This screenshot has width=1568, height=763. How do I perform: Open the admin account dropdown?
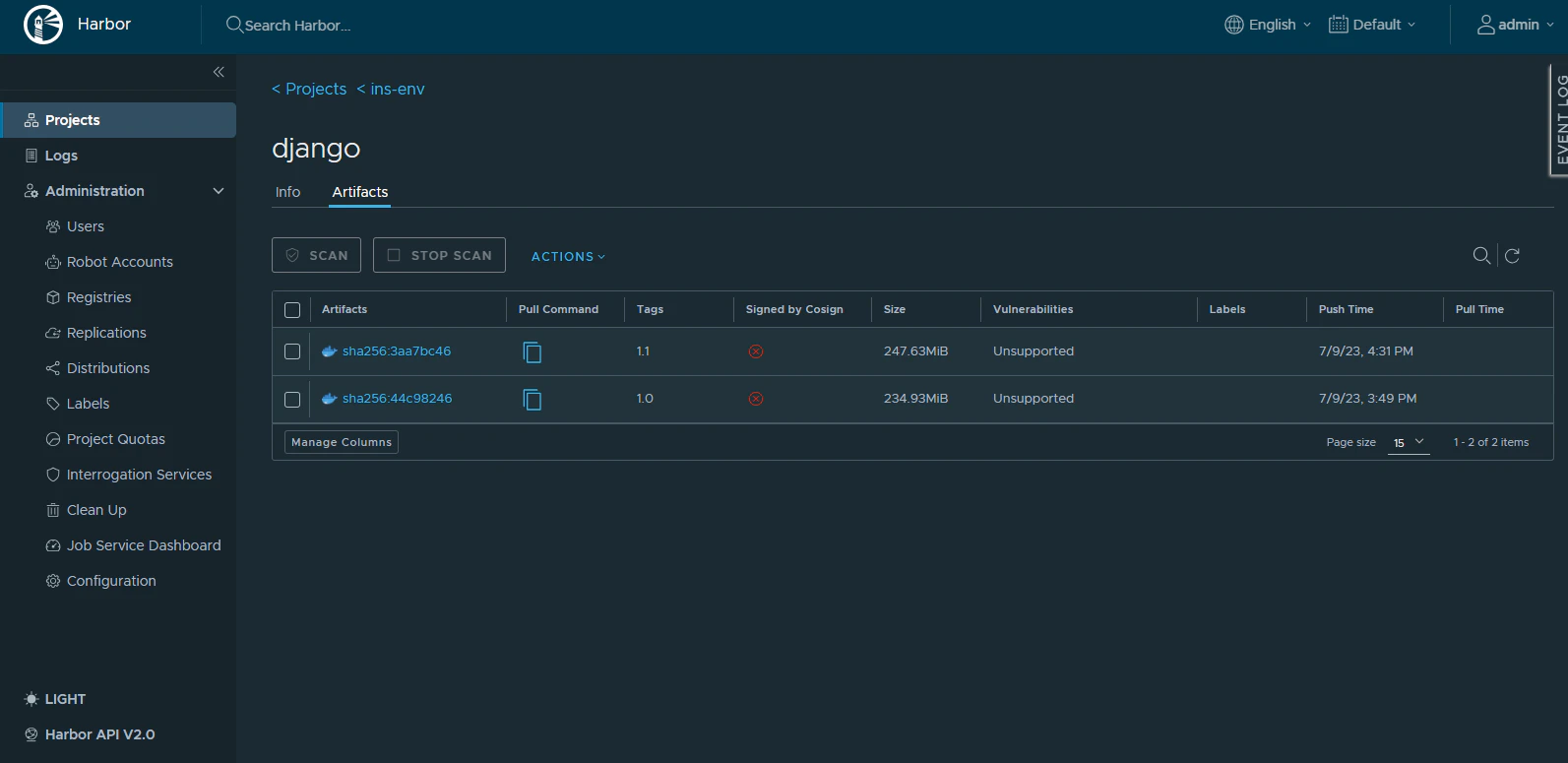pos(1516,25)
